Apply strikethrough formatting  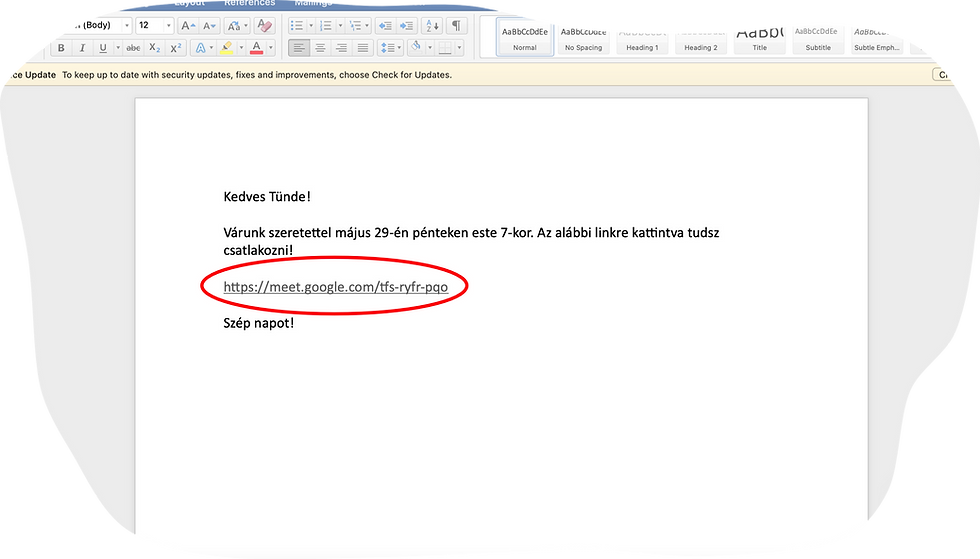tap(133, 48)
